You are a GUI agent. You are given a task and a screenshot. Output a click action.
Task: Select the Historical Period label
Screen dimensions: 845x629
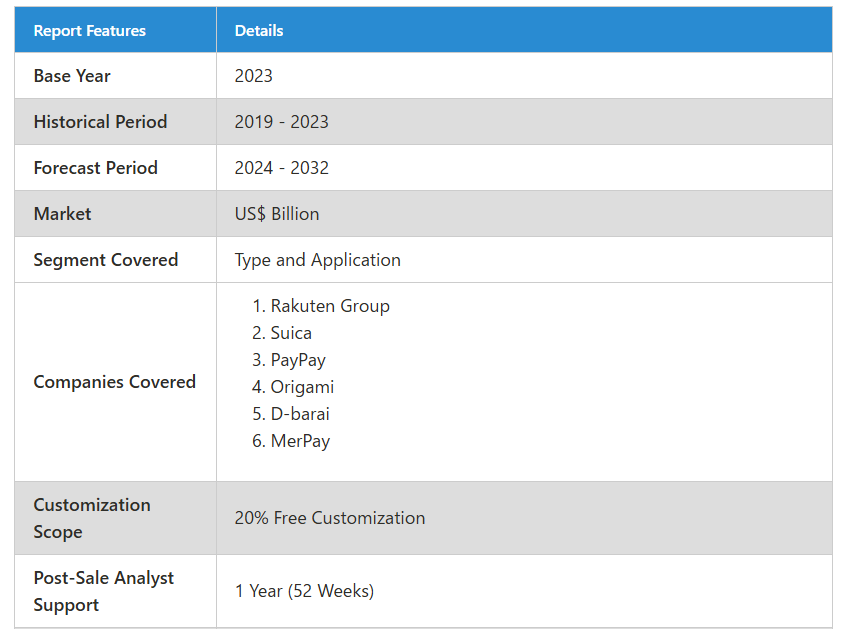(100, 122)
